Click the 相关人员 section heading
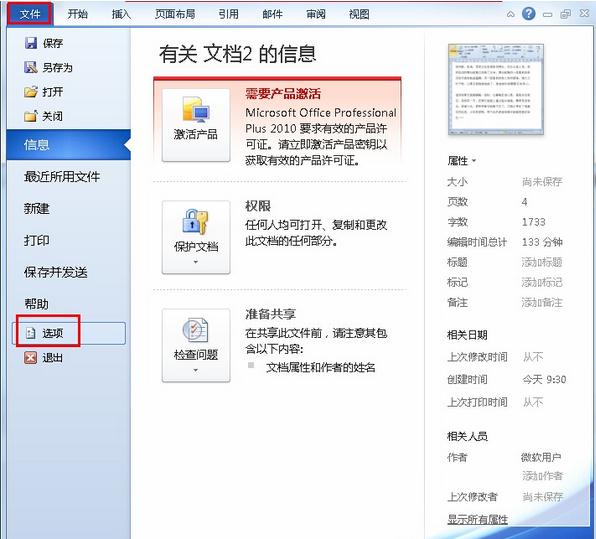The height and width of the screenshot is (539, 596). (x=467, y=436)
